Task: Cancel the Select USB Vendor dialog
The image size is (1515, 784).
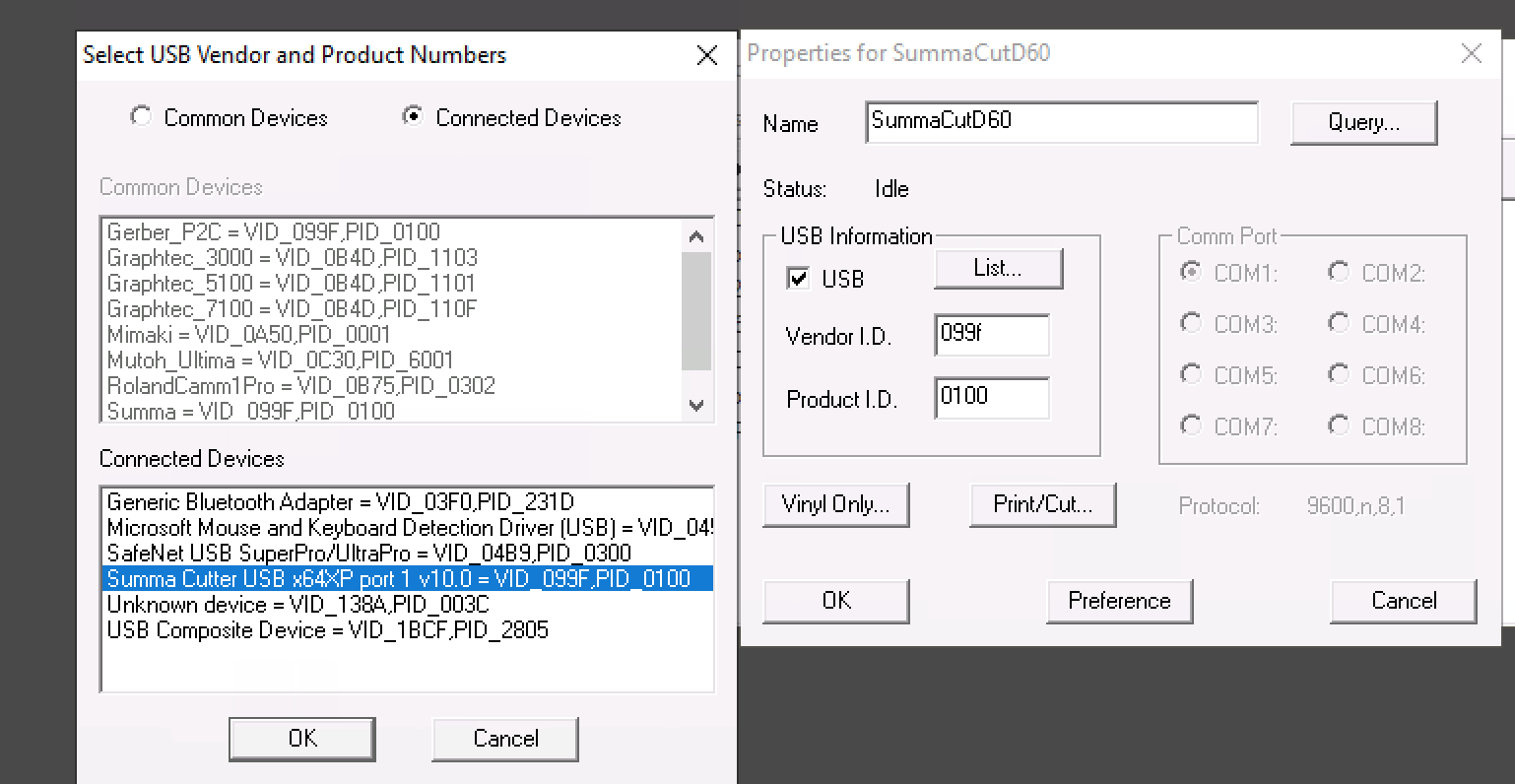Action: [x=504, y=739]
